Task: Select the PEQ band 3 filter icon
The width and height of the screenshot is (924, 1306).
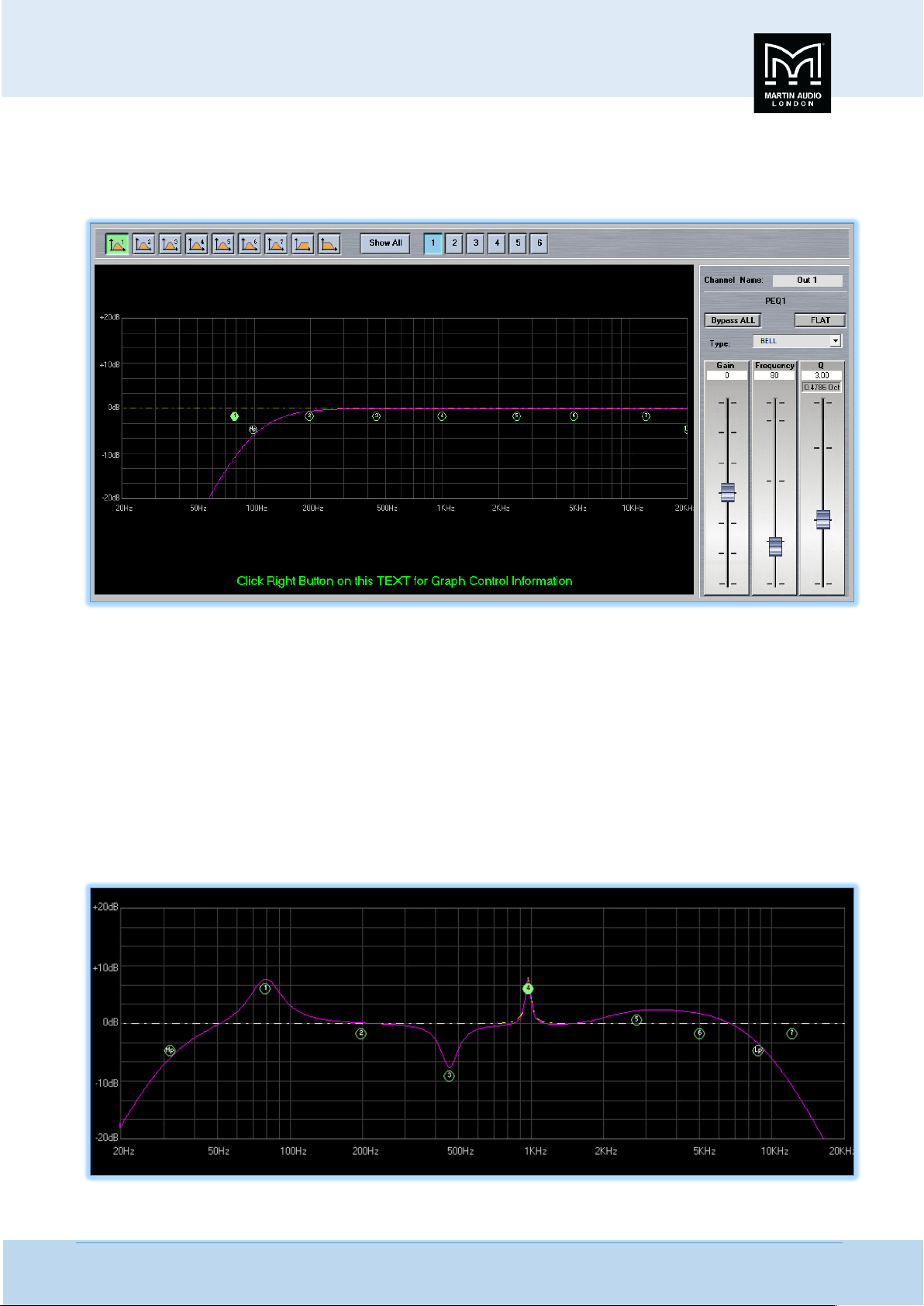Action: (x=170, y=243)
